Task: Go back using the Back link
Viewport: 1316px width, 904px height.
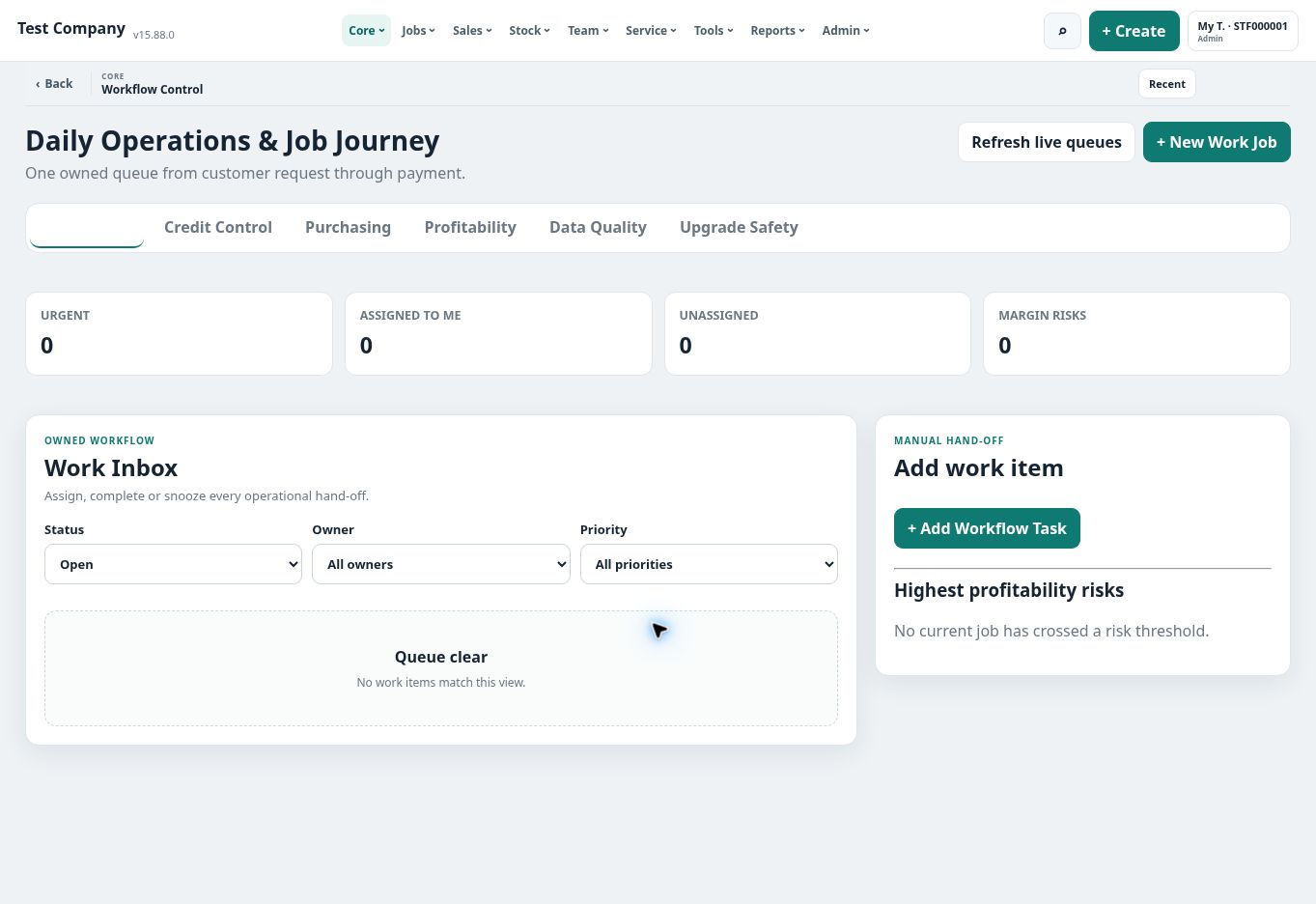Action: point(54,84)
